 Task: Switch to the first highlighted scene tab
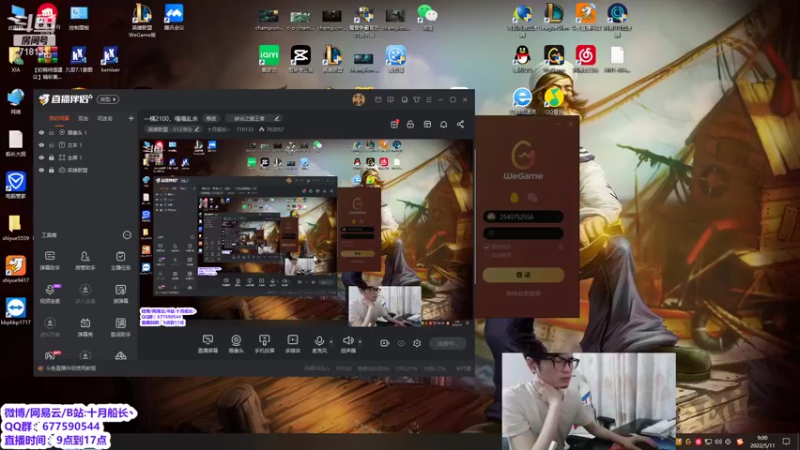(59, 118)
